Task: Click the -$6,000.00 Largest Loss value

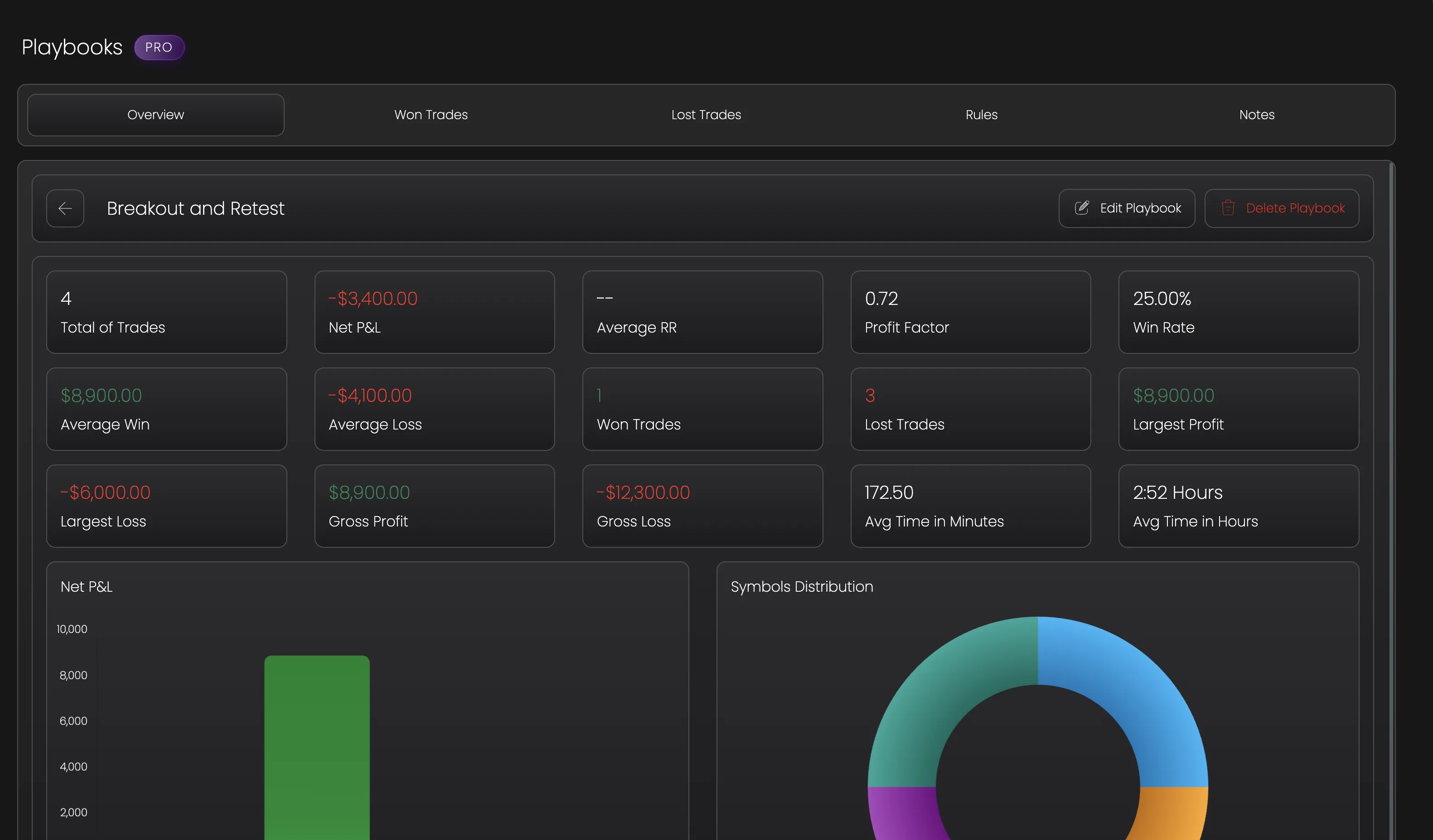Action: (x=106, y=493)
